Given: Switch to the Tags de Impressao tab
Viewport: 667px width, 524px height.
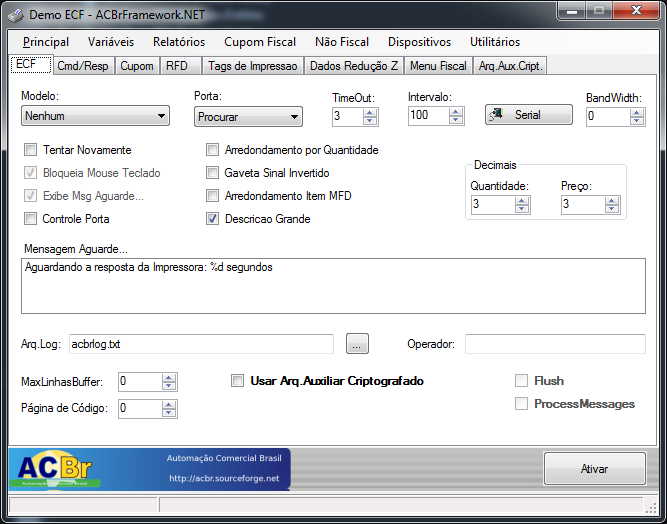Looking at the screenshot, I should point(253,66).
